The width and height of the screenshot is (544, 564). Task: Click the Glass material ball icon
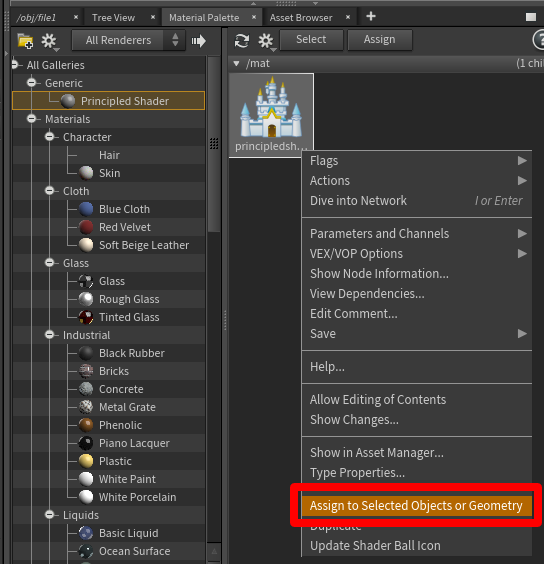click(86, 281)
